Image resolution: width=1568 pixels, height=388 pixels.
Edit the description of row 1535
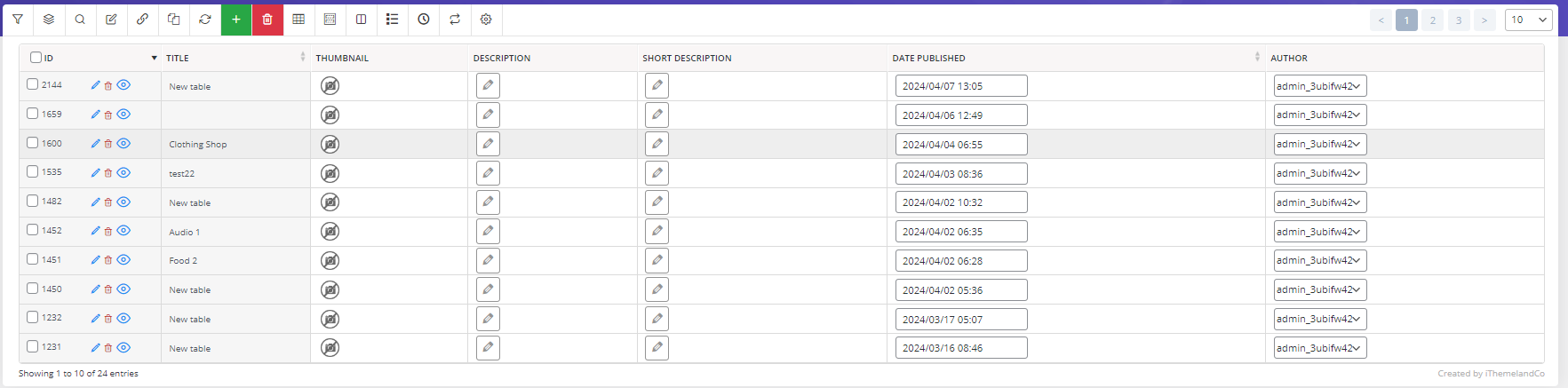(x=488, y=173)
